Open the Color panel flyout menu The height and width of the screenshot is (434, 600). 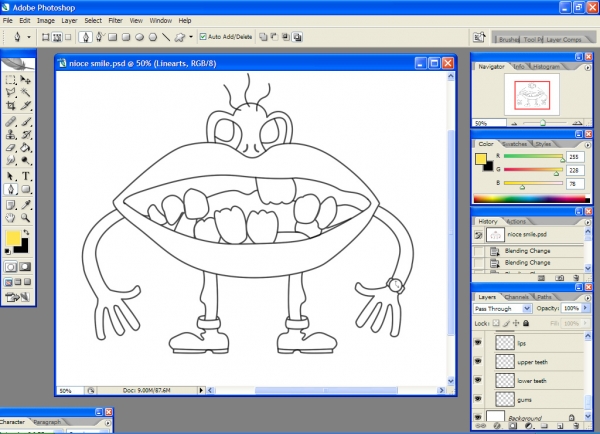[588, 145]
